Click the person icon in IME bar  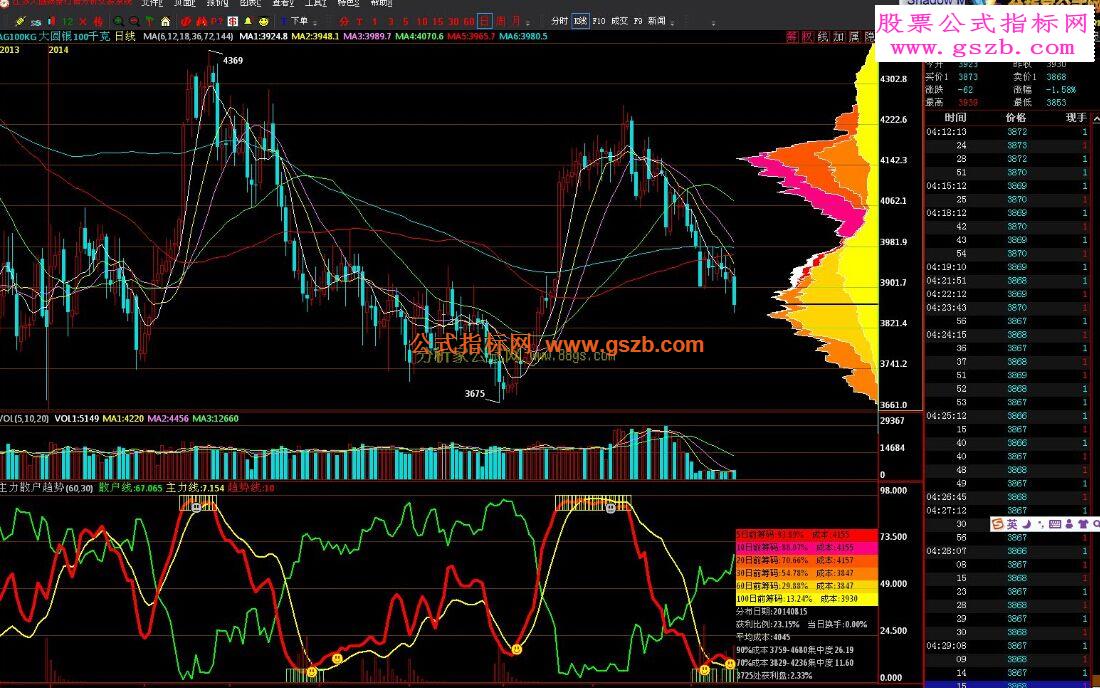pyautogui.click(x=1069, y=524)
